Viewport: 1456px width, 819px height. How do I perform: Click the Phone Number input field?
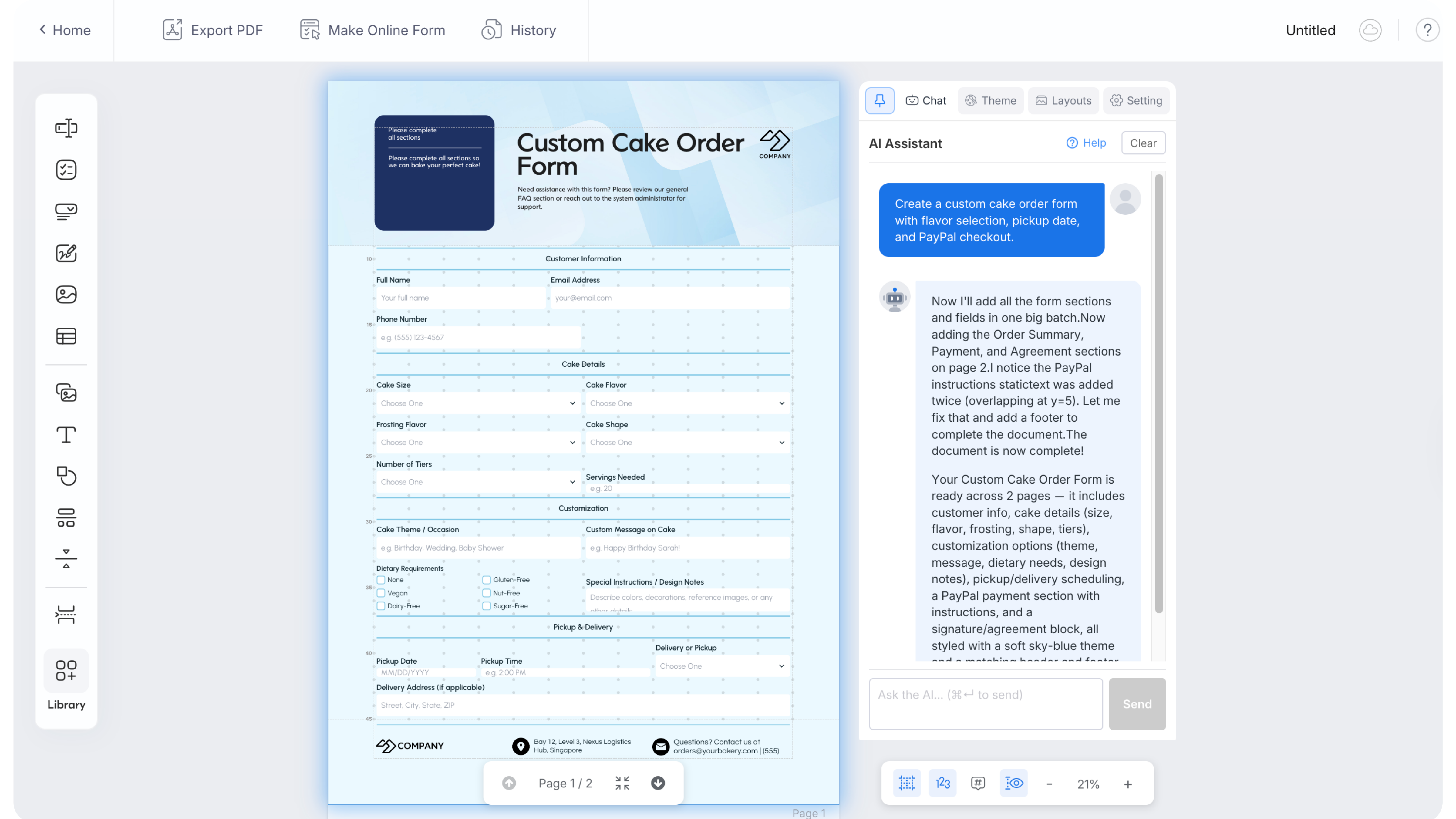pyautogui.click(x=478, y=337)
